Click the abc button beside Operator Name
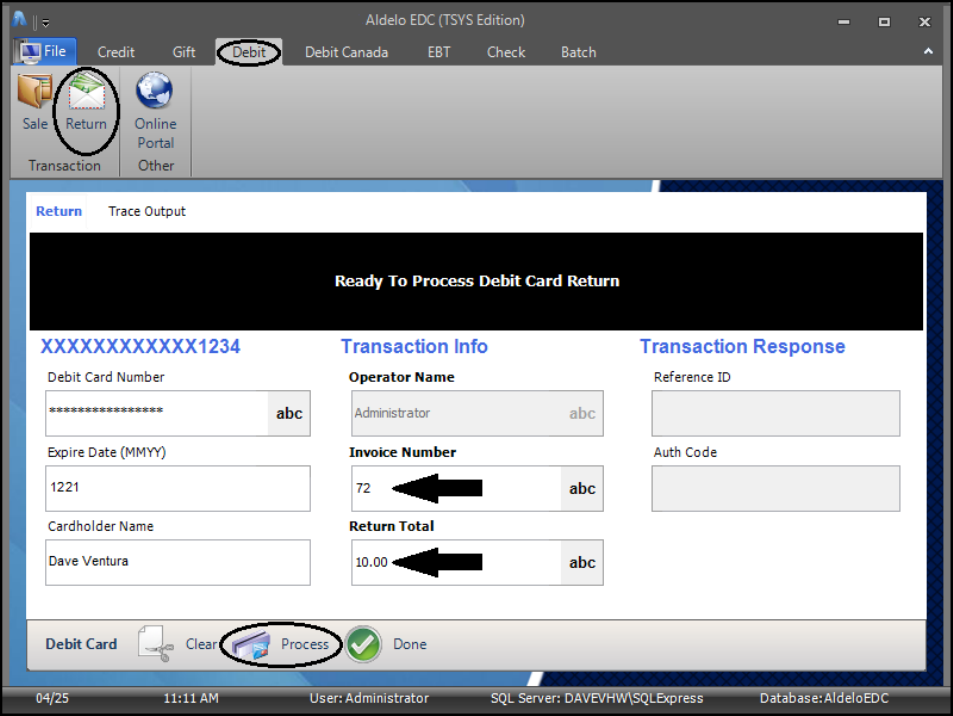 582,413
